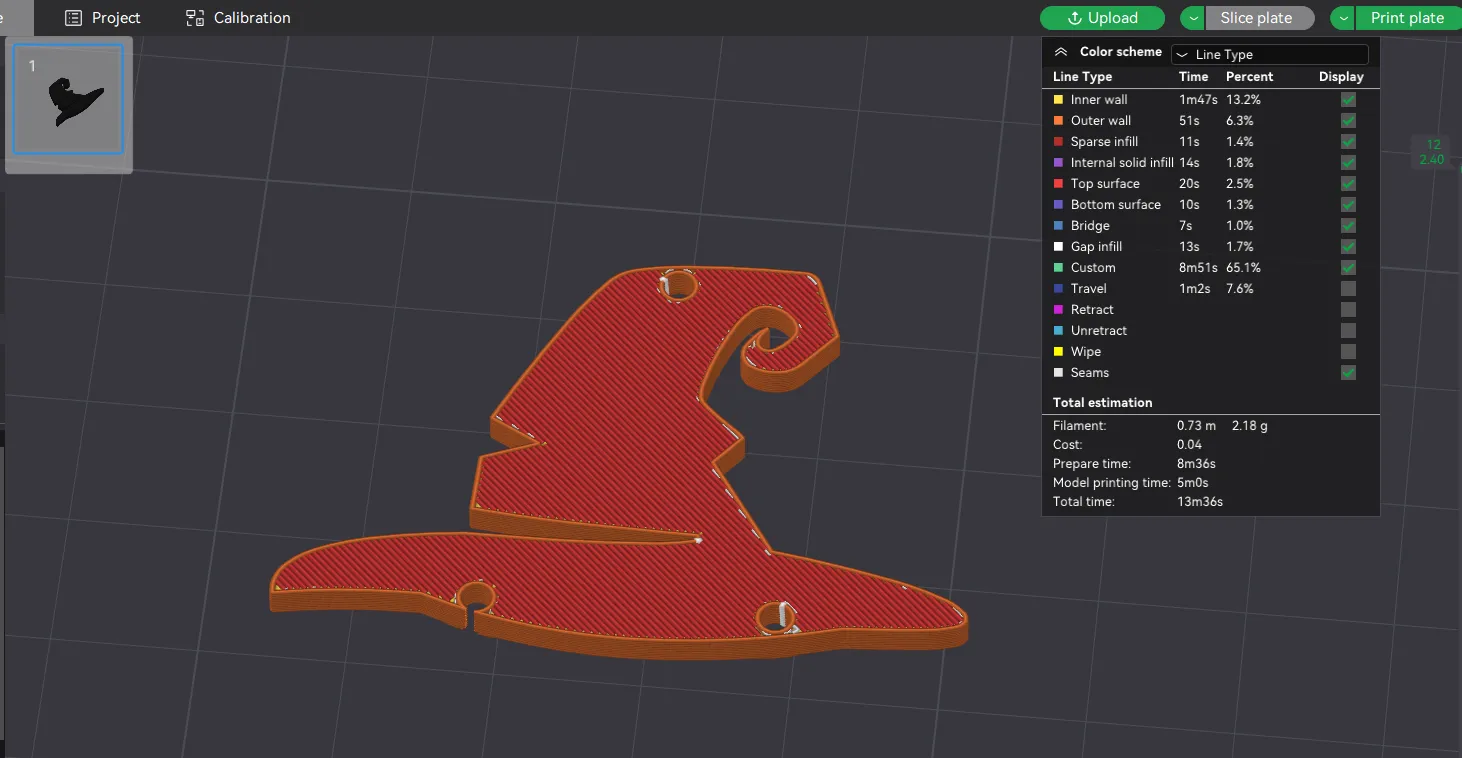The width and height of the screenshot is (1462, 758).
Task: Expand the Print plate dropdown arrow
Action: click(x=1343, y=18)
